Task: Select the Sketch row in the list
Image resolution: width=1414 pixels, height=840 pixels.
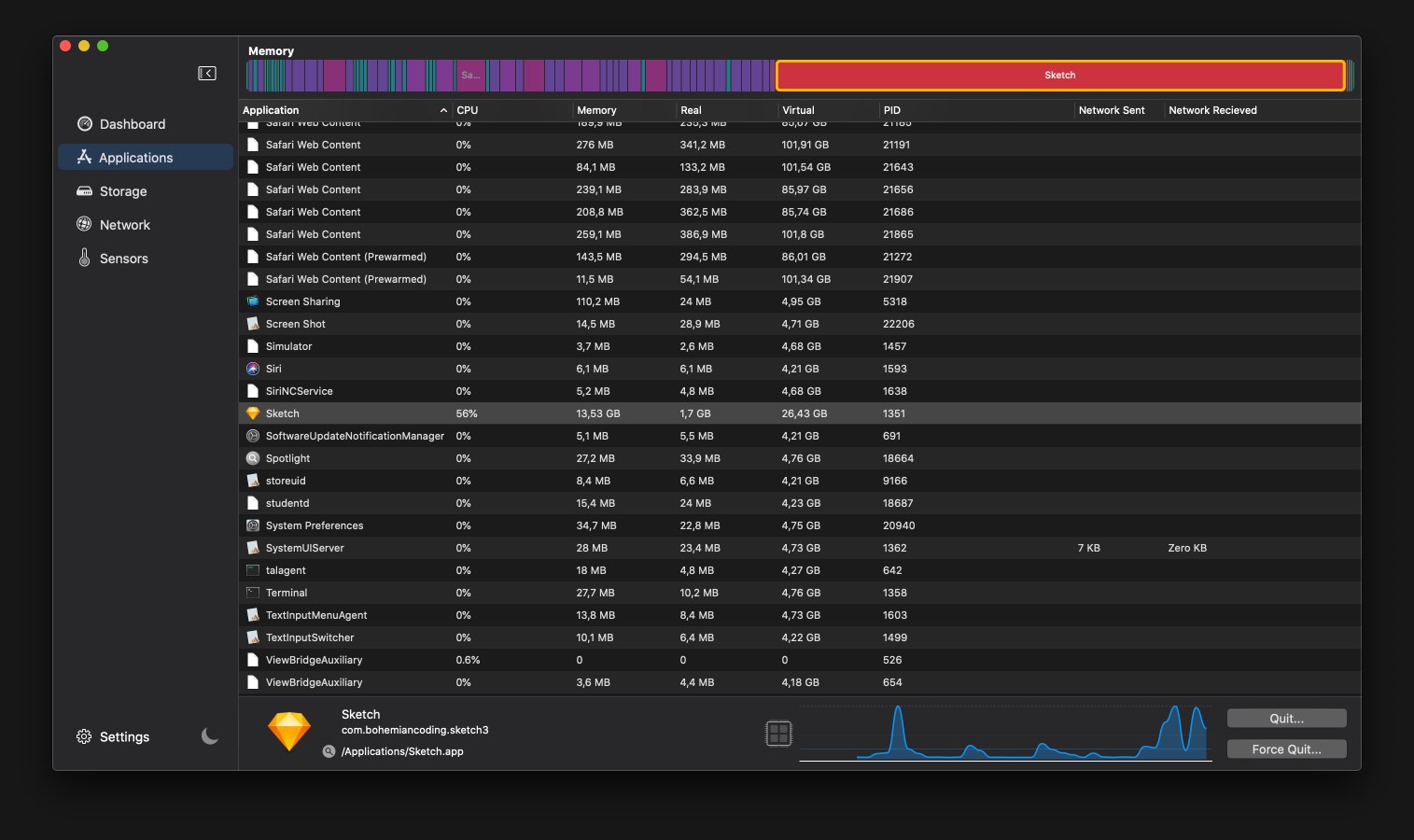Action: [800, 413]
